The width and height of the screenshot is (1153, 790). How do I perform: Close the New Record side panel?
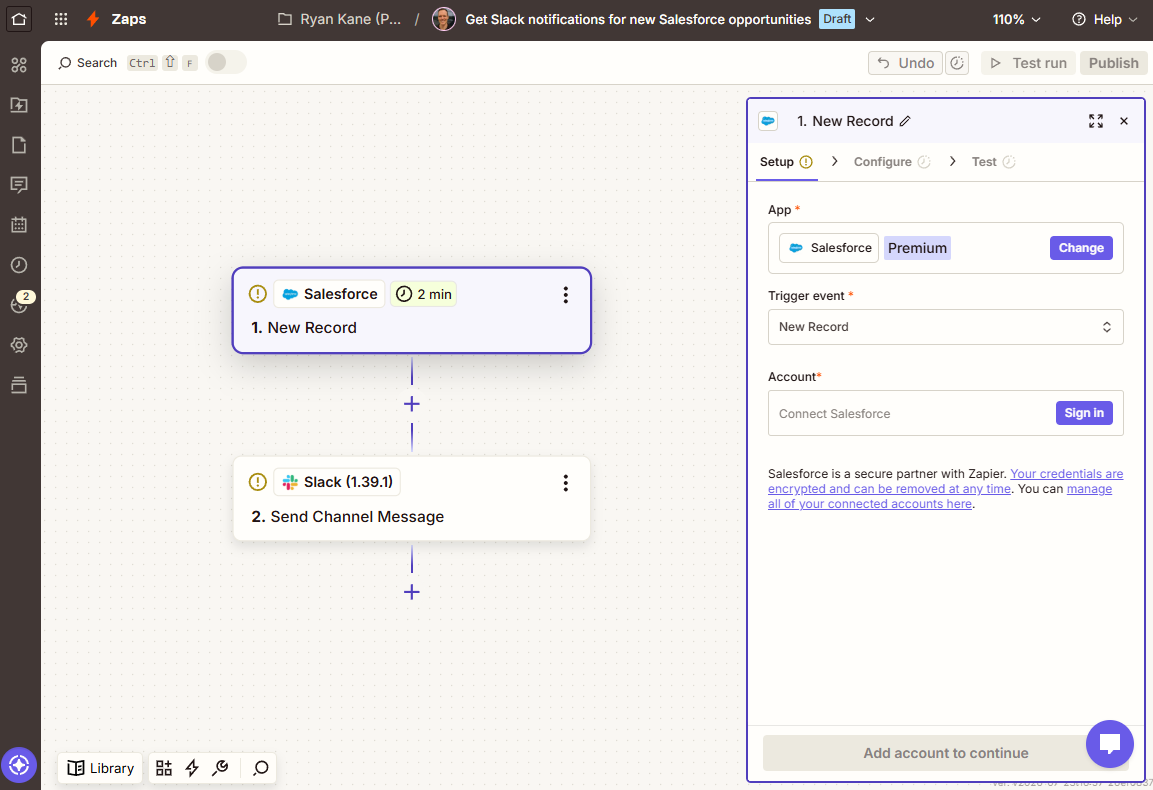1124,121
